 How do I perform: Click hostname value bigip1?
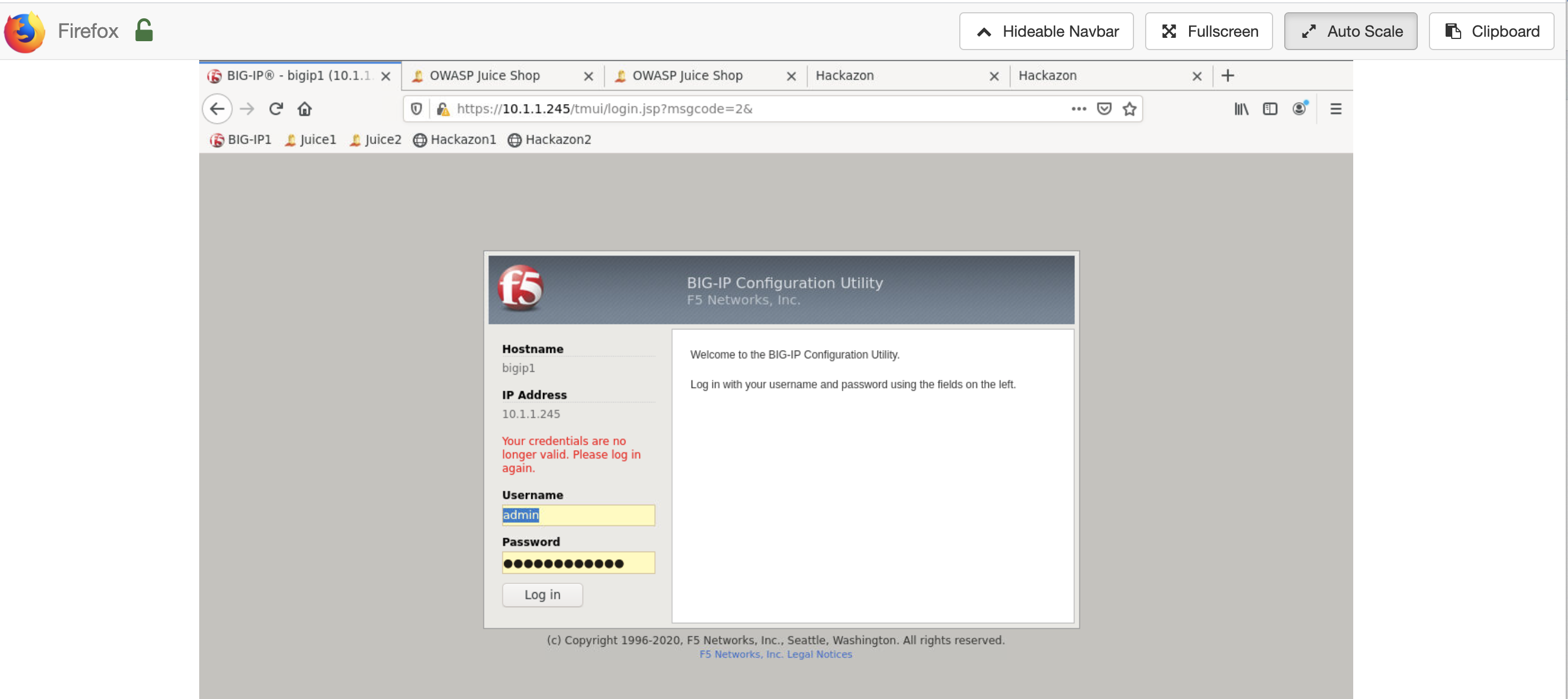tap(518, 368)
